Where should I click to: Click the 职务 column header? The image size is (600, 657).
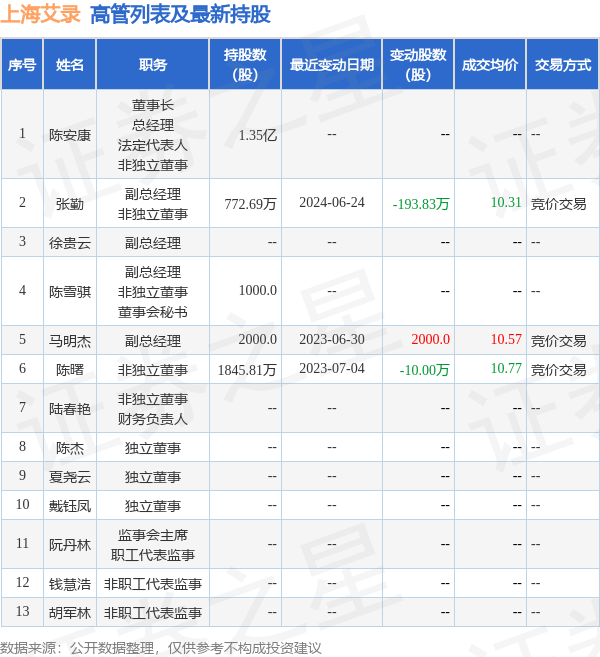pos(153,65)
